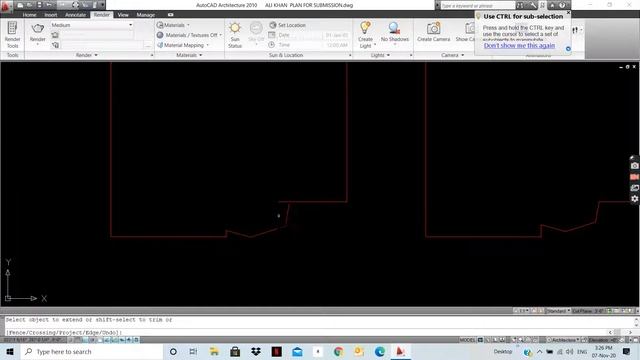Open Sun & Location panel launcher arrow
Viewport: 640px width, 360px height.
[350, 55]
